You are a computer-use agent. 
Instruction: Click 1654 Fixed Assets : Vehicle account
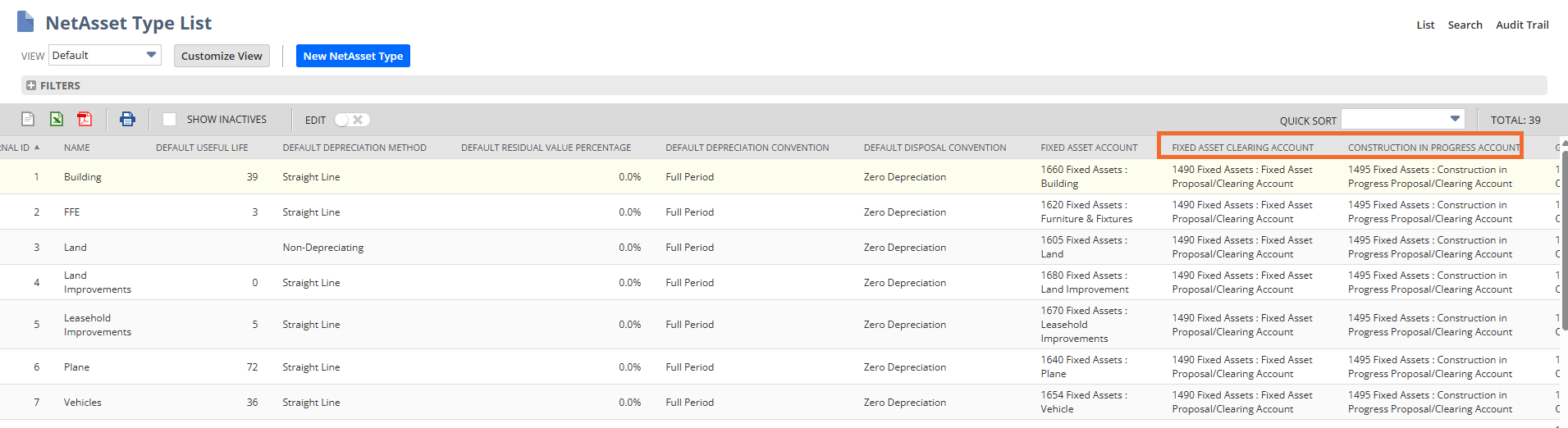click(x=1084, y=402)
